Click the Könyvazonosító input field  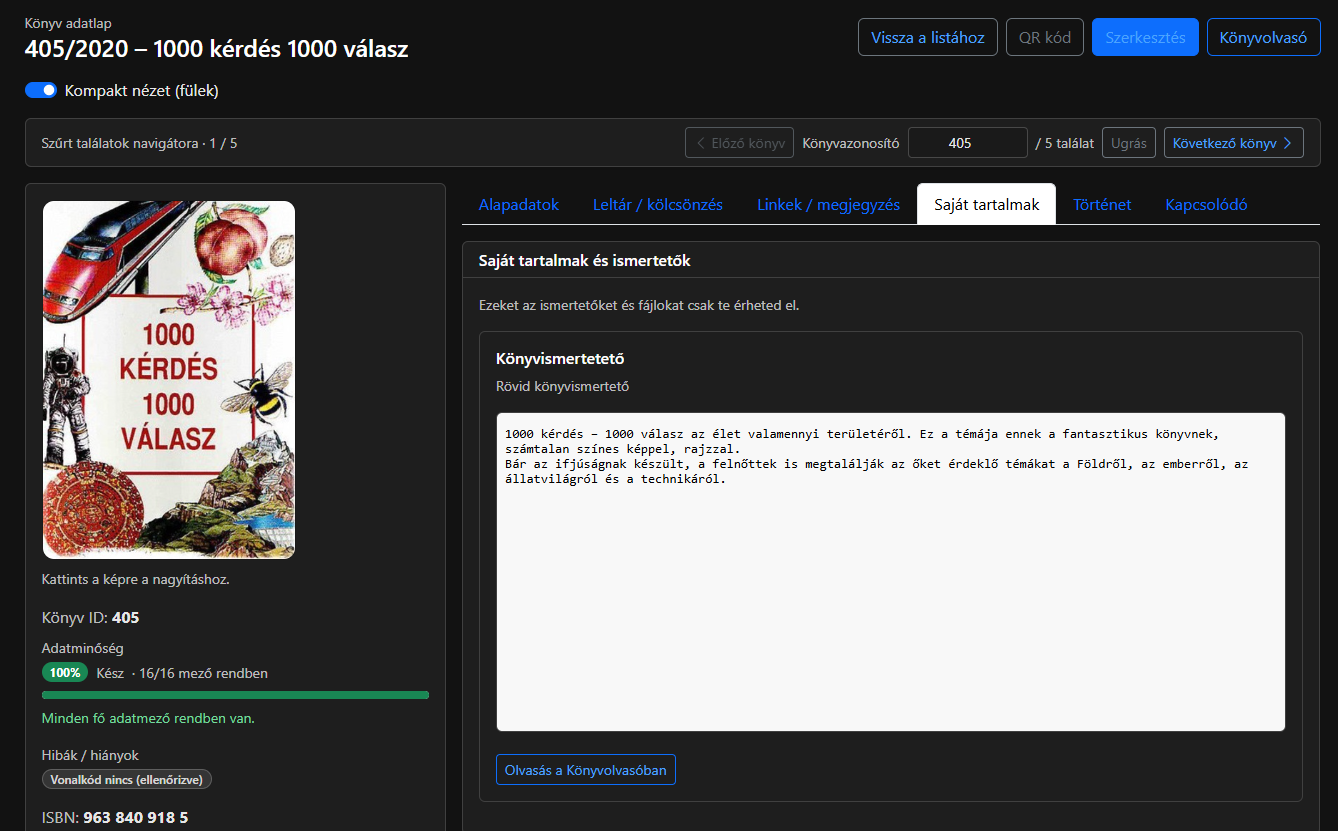point(968,143)
